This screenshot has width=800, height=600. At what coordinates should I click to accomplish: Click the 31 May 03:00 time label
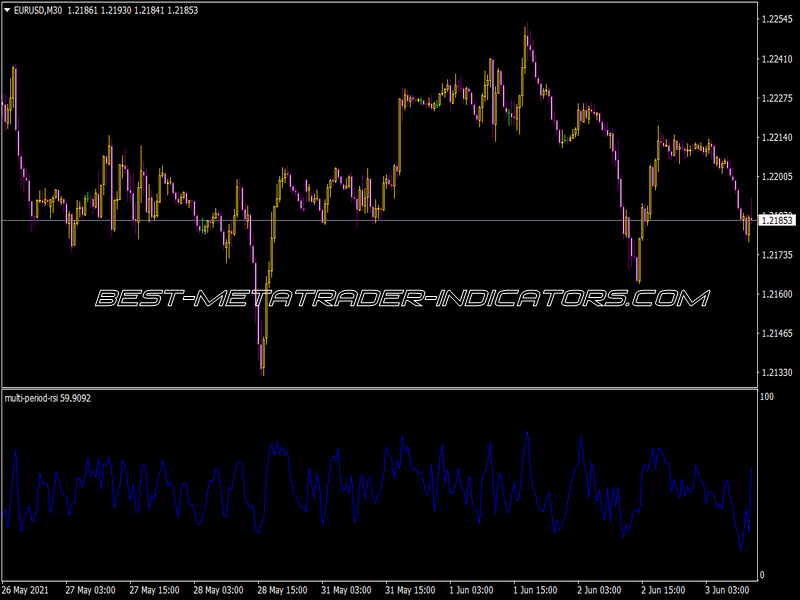(346, 590)
